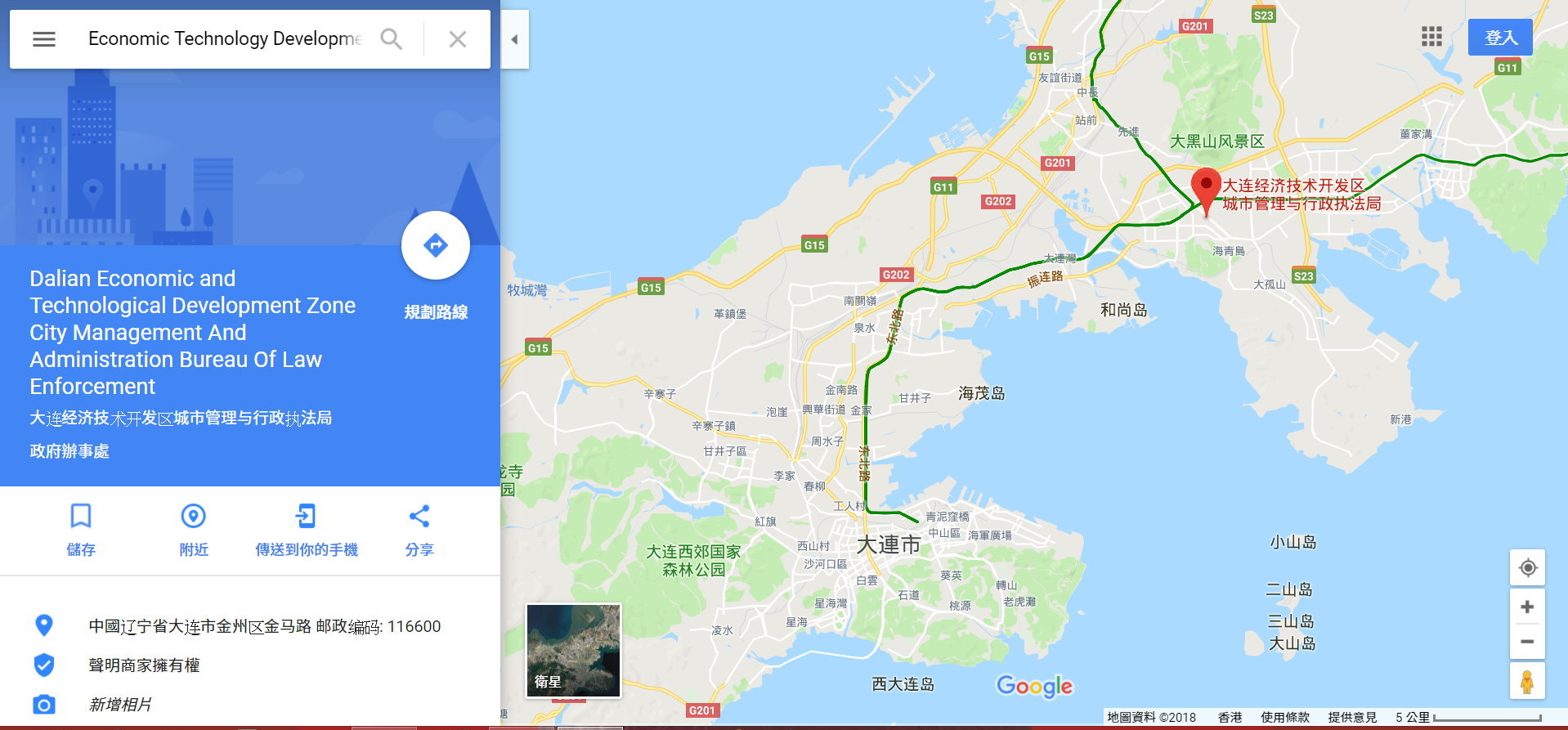
Task: Send location to your phone
Action: pyautogui.click(x=307, y=531)
